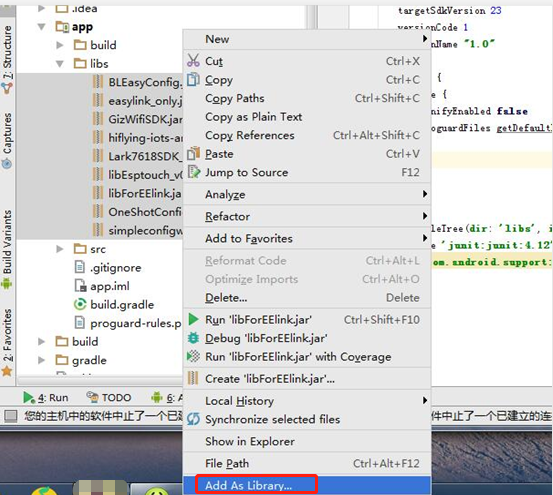This screenshot has width=553, height=495.
Task: Click the Debug bug icon
Action: tap(193, 338)
